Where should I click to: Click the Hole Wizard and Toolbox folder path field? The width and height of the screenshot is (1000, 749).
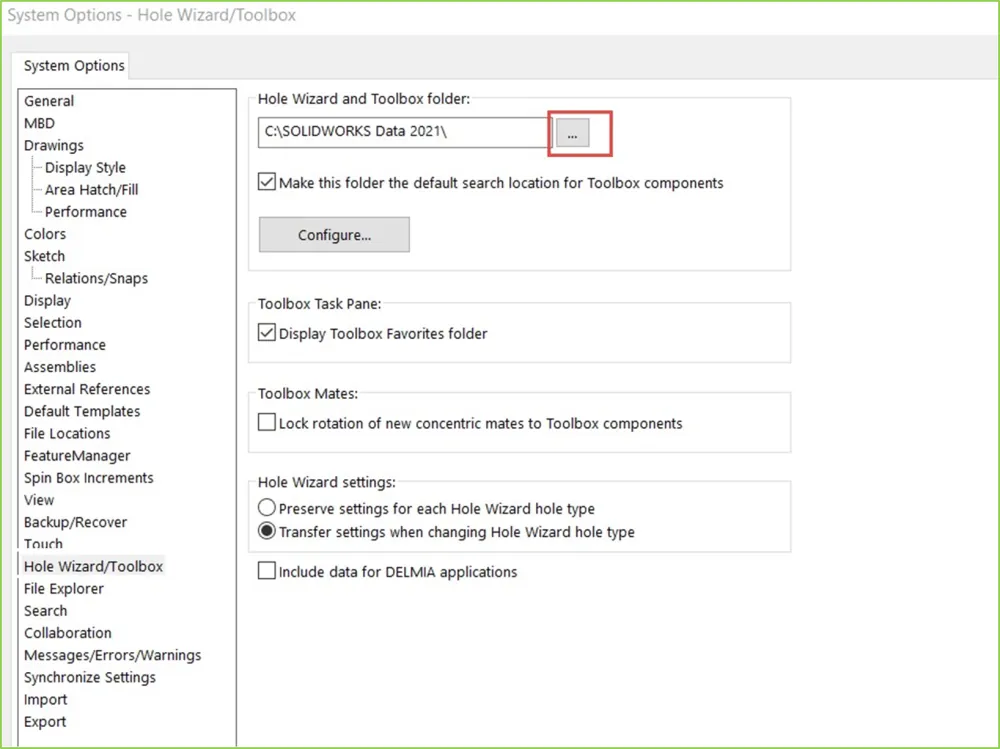[x=402, y=132]
